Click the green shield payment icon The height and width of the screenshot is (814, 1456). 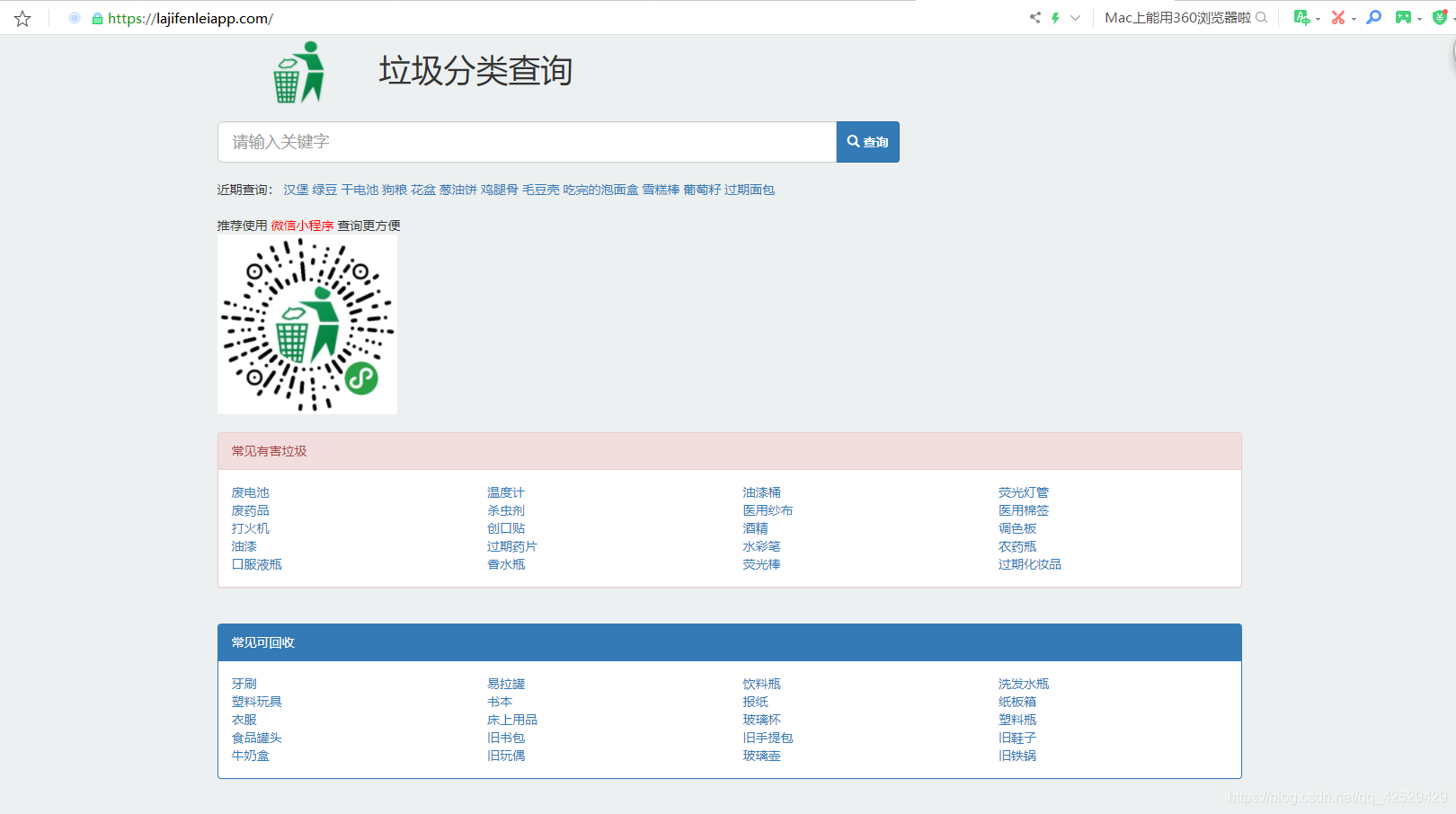pyautogui.click(x=1440, y=17)
